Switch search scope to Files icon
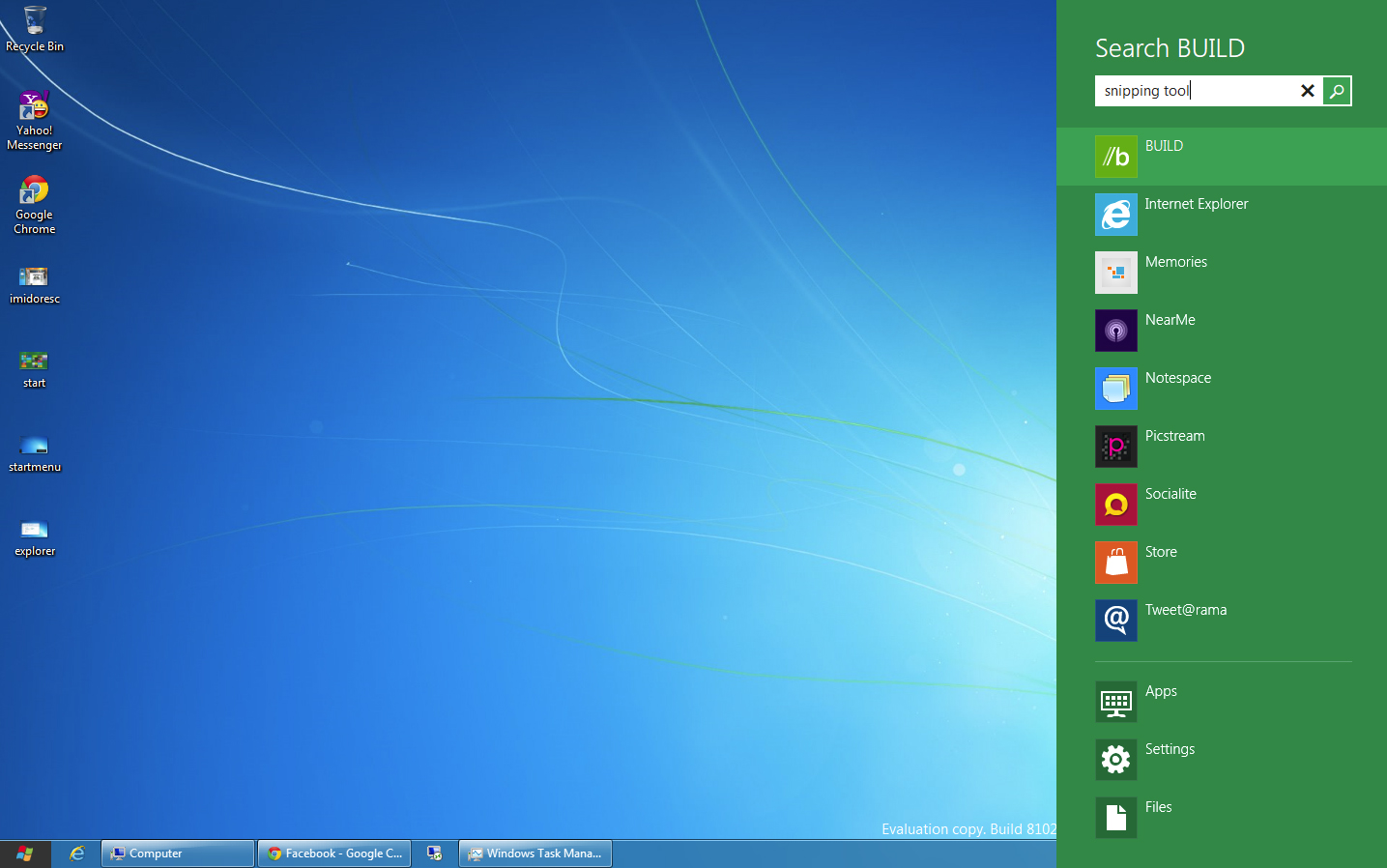 [x=1115, y=818]
